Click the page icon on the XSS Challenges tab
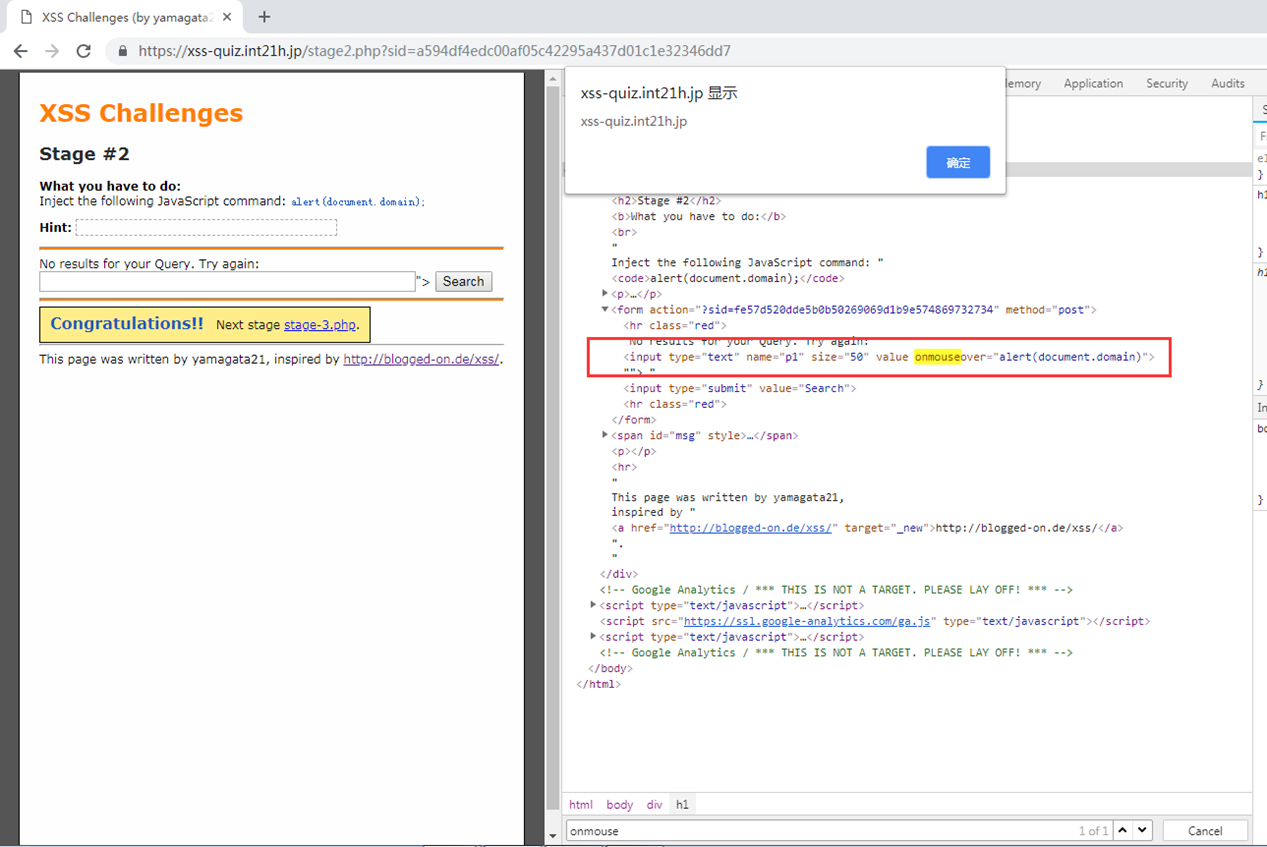Viewport: 1267px width, 847px height. (26, 17)
